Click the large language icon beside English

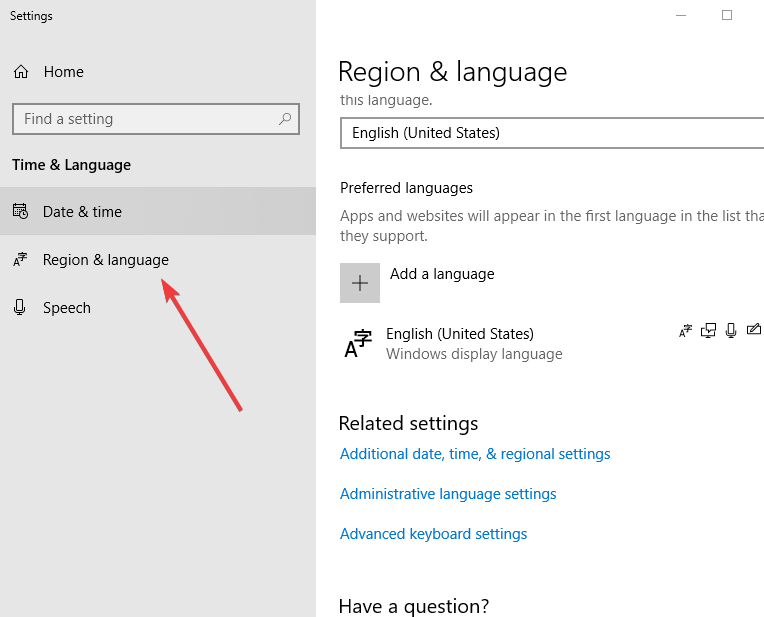pos(358,344)
